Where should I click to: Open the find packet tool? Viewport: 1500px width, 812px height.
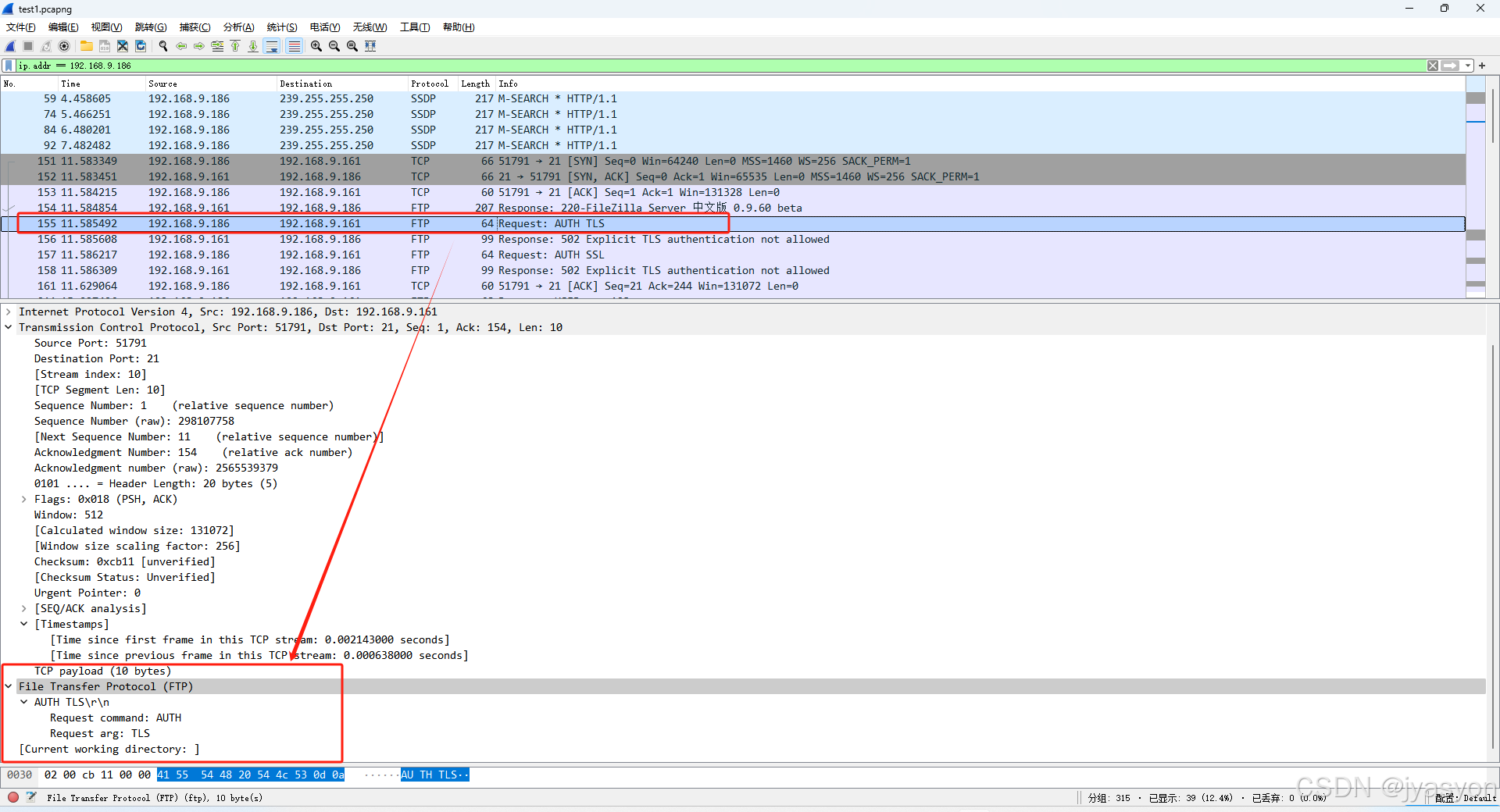point(162,46)
